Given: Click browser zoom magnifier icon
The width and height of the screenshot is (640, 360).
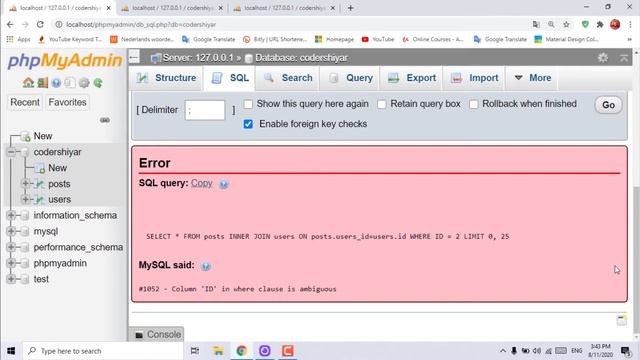Looking at the screenshot, I should (x=551, y=24).
